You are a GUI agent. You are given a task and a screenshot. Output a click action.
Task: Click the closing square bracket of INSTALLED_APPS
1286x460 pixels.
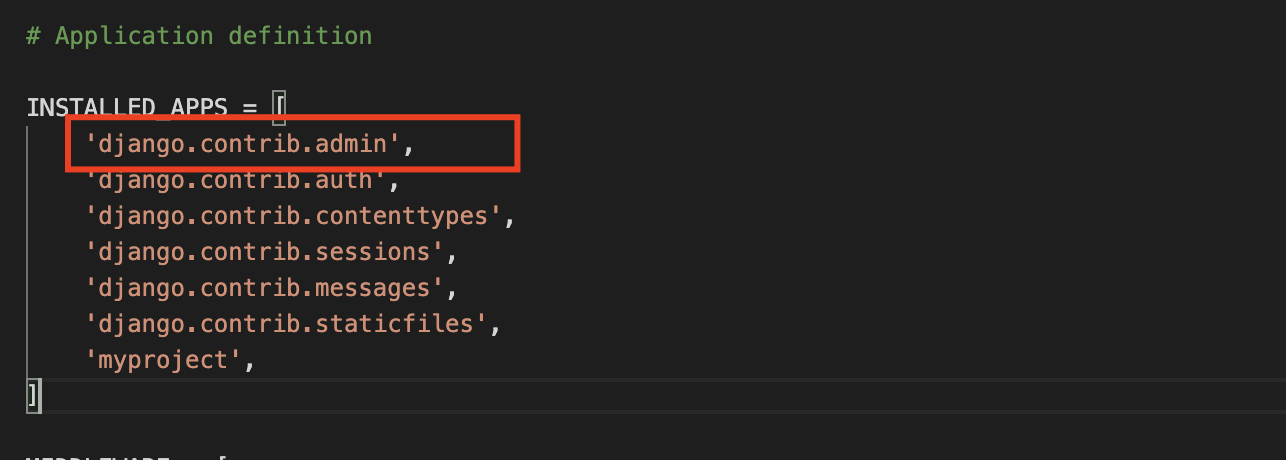(33, 396)
